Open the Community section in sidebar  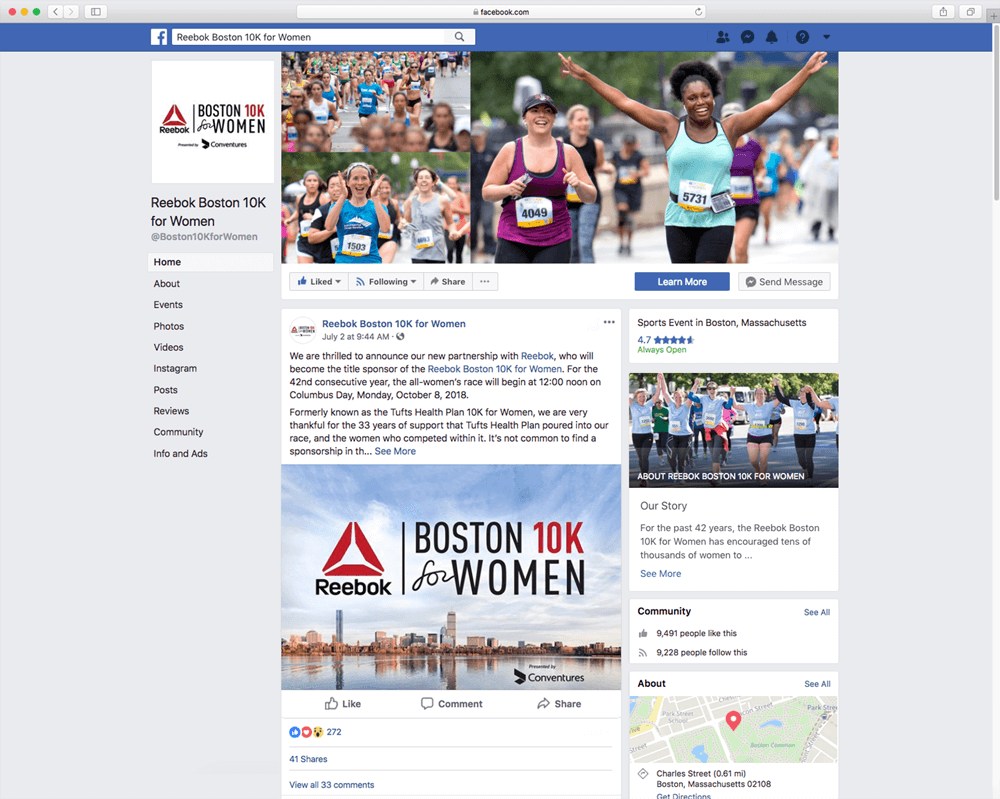[178, 432]
